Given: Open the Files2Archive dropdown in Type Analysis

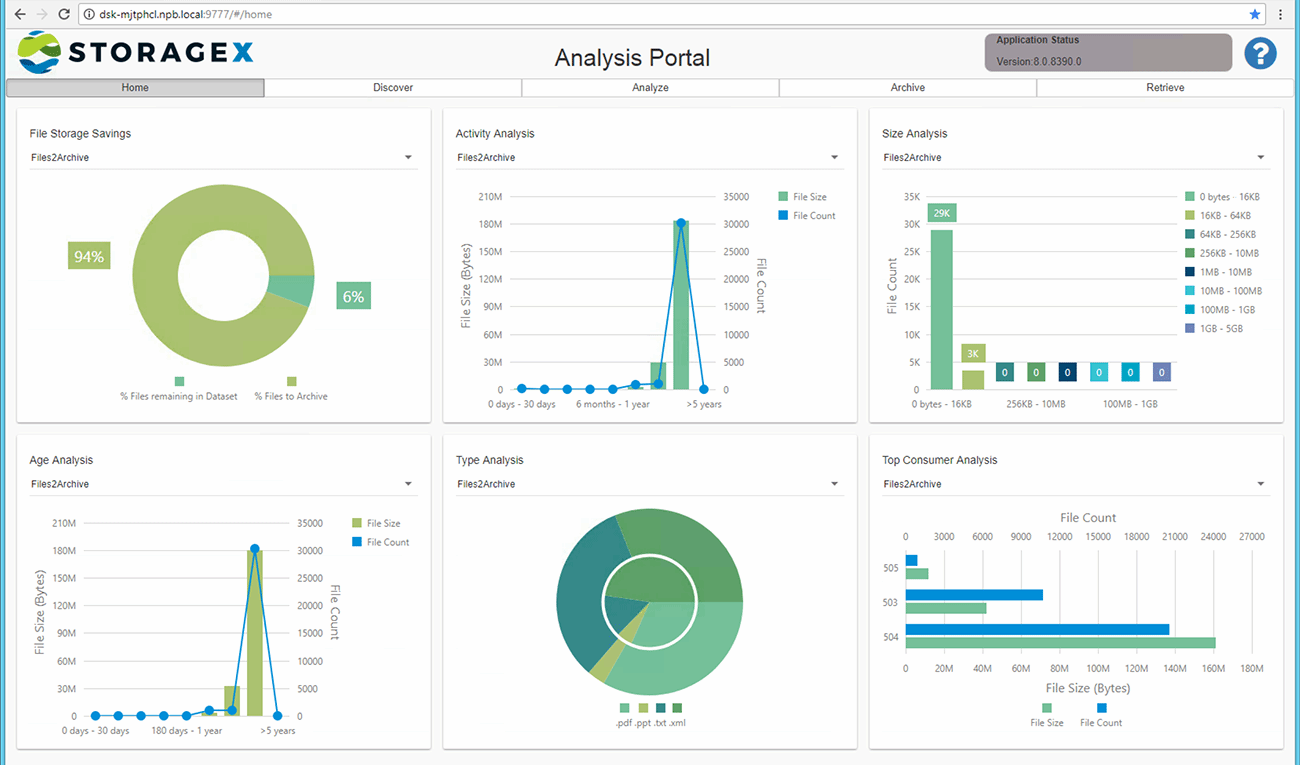Looking at the screenshot, I should coord(834,483).
